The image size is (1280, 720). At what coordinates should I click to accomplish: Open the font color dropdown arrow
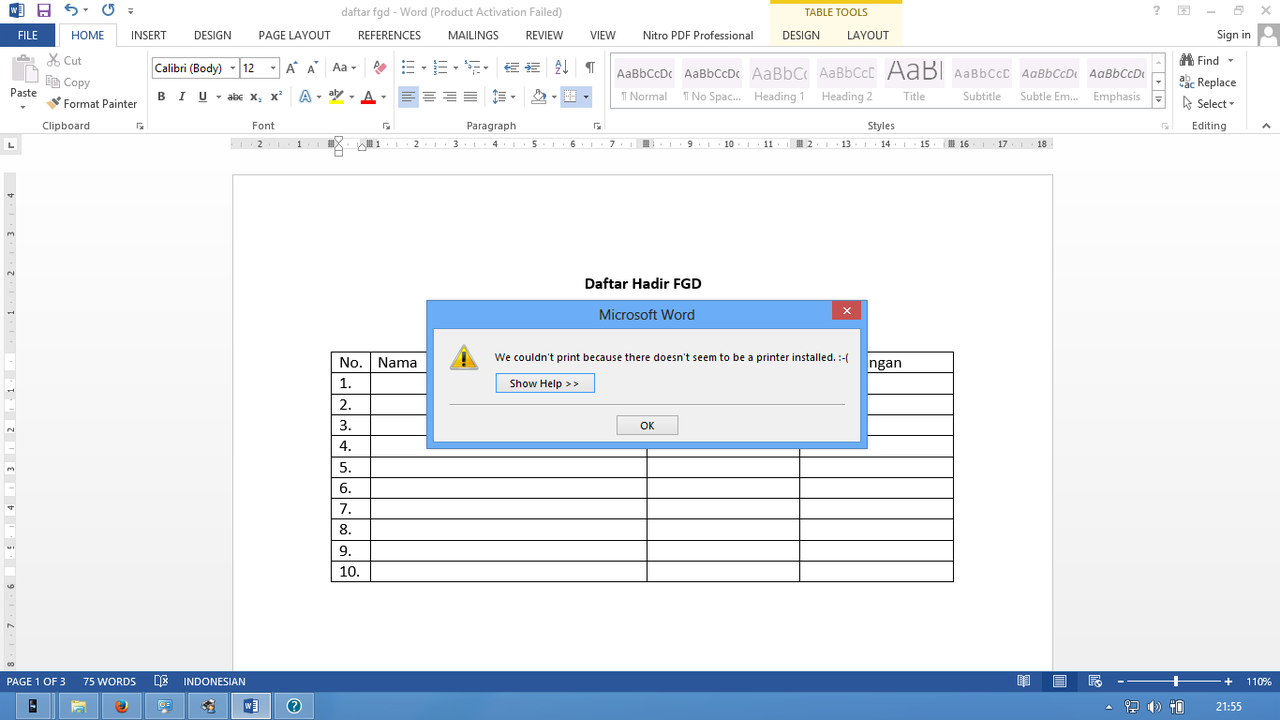click(x=384, y=97)
